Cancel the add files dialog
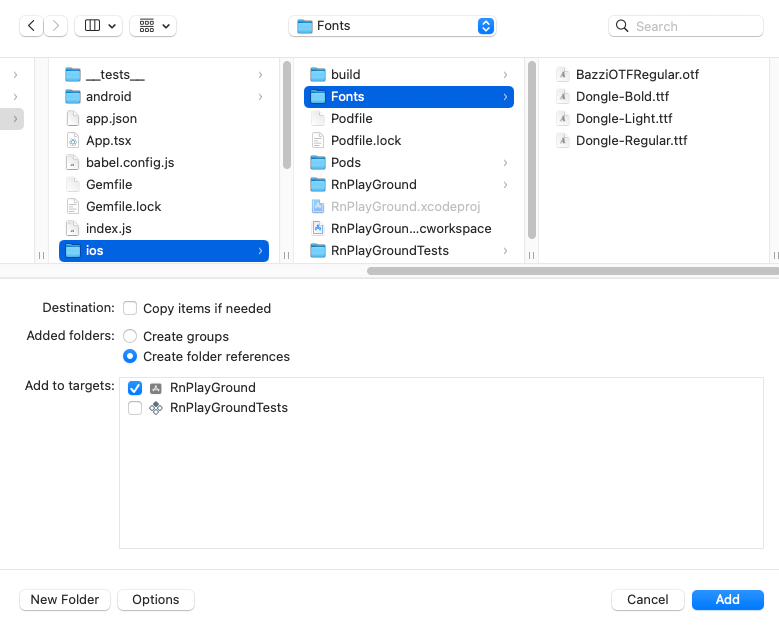Viewport: 779px width, 628px height. click(648, 600)
